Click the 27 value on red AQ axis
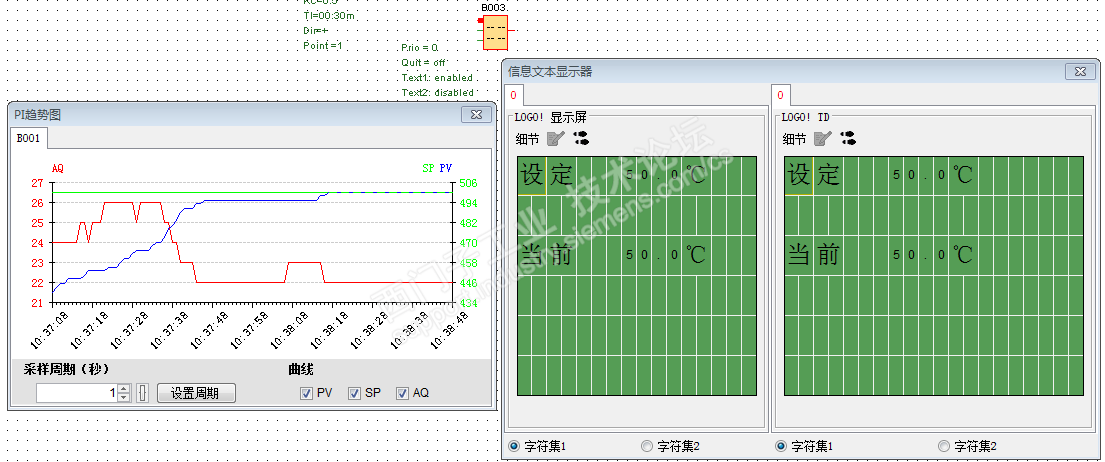 [x=37, y=183]
